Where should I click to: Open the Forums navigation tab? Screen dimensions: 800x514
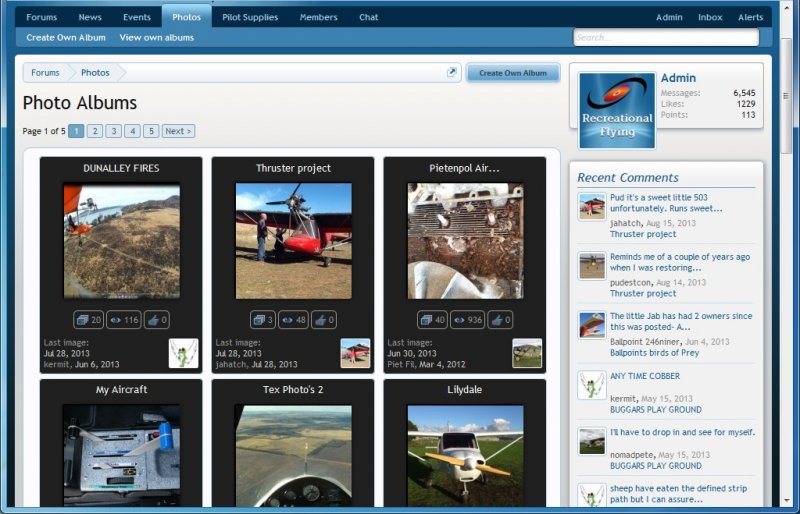point(41,17)
